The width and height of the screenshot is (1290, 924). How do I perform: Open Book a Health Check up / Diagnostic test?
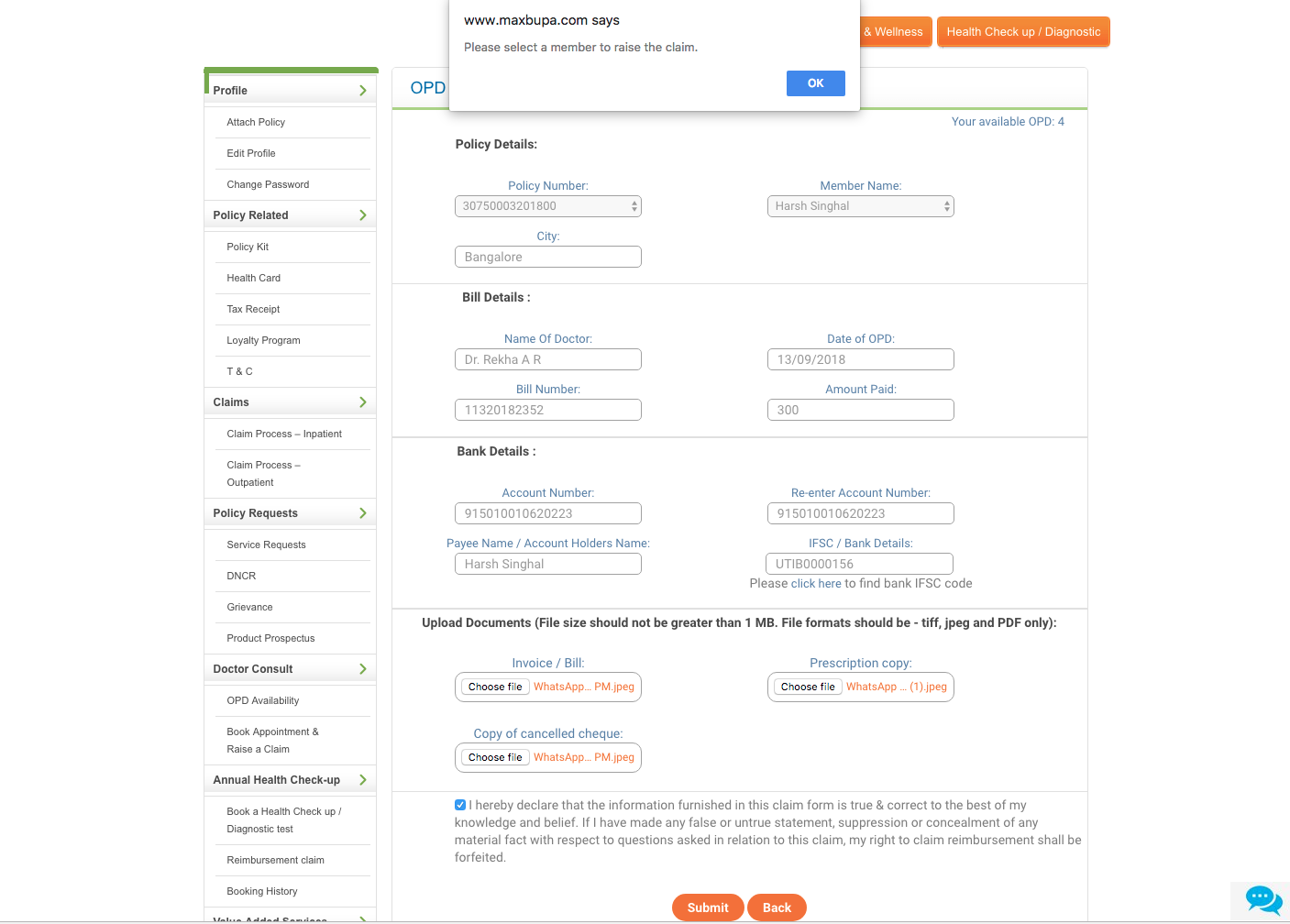coord(284,820)
